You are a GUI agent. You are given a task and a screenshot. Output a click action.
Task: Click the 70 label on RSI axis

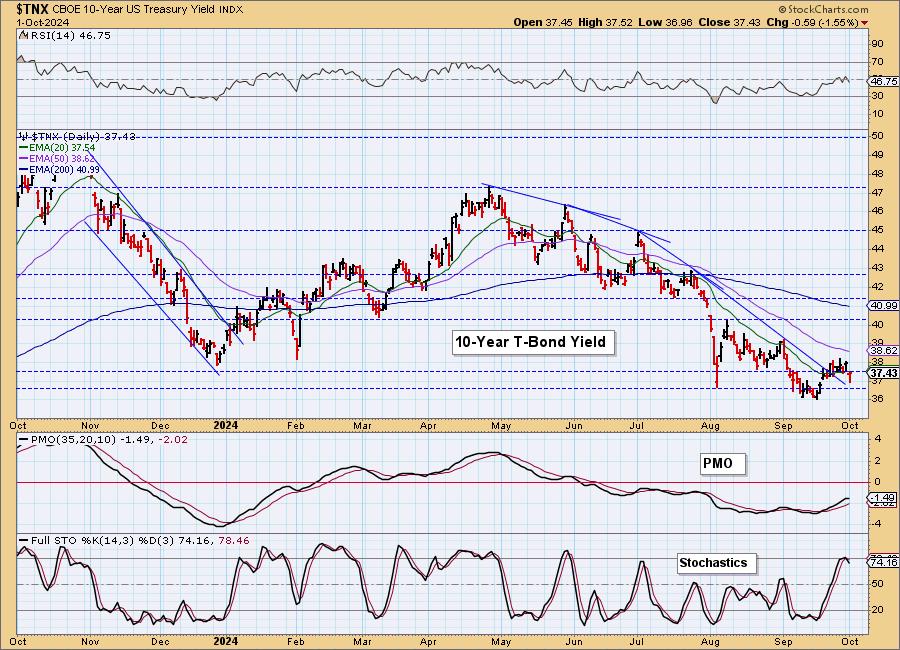[x=878, y=62]
